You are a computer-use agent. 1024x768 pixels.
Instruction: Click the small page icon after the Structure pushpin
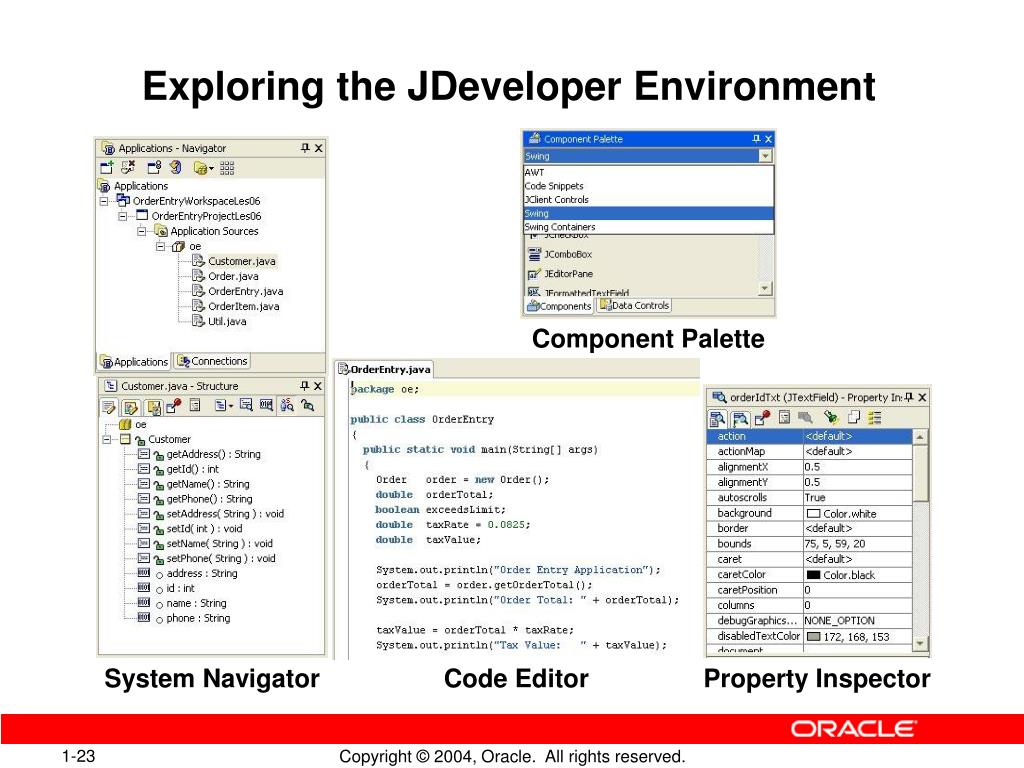tap(195, 406)
